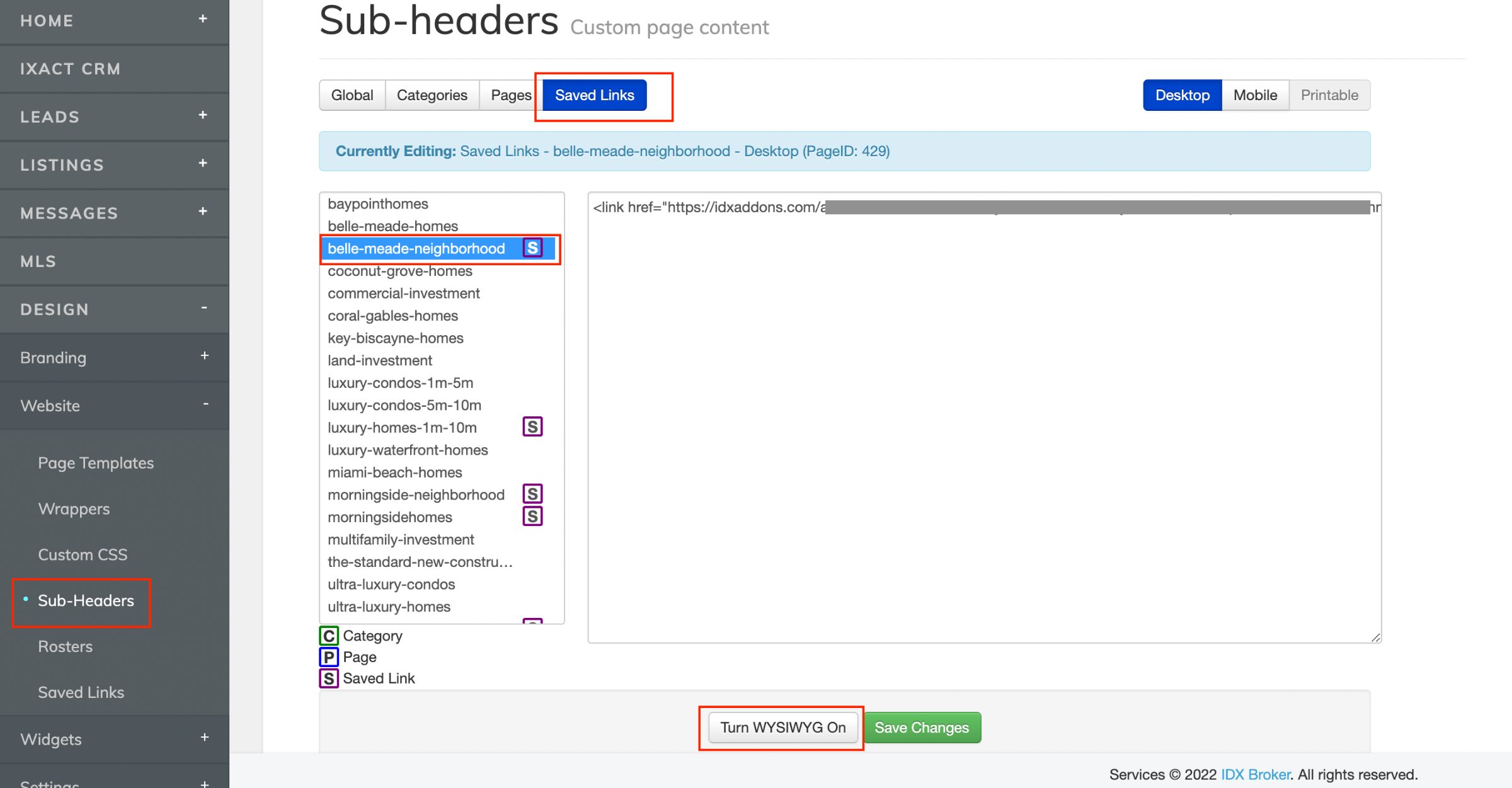The width and height of the screenshot is (1512, 788).
Task: Click the S badge beside luxury-homes-1m-10m
Action: 532,427
